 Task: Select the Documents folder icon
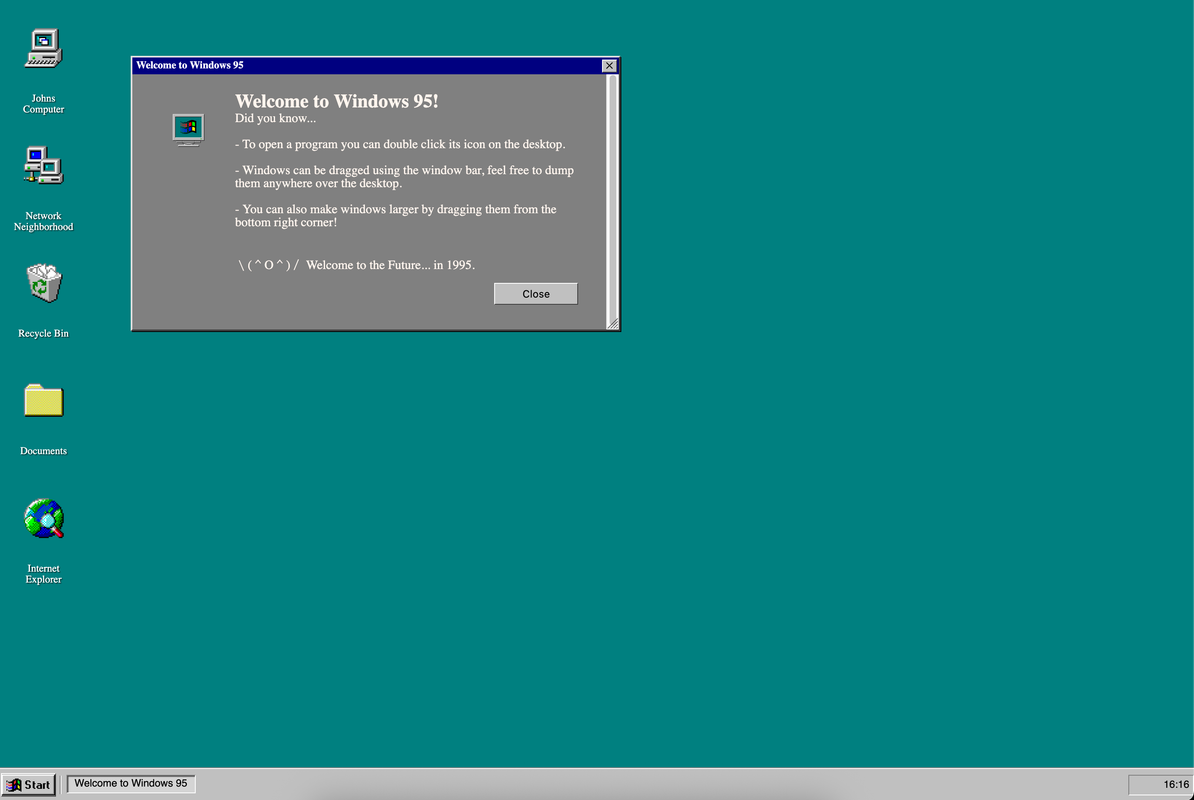[43, 400]
